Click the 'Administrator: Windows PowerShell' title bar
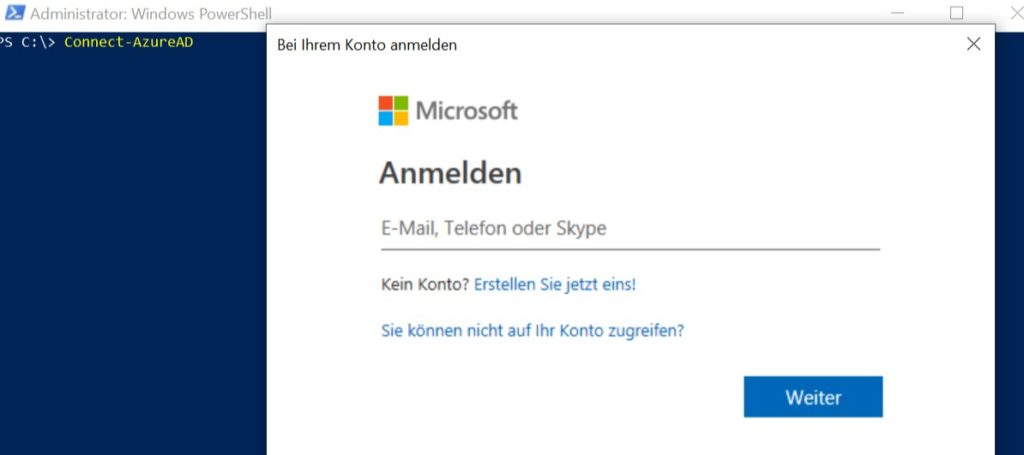The image size is (1024, 455). point(151,13)
